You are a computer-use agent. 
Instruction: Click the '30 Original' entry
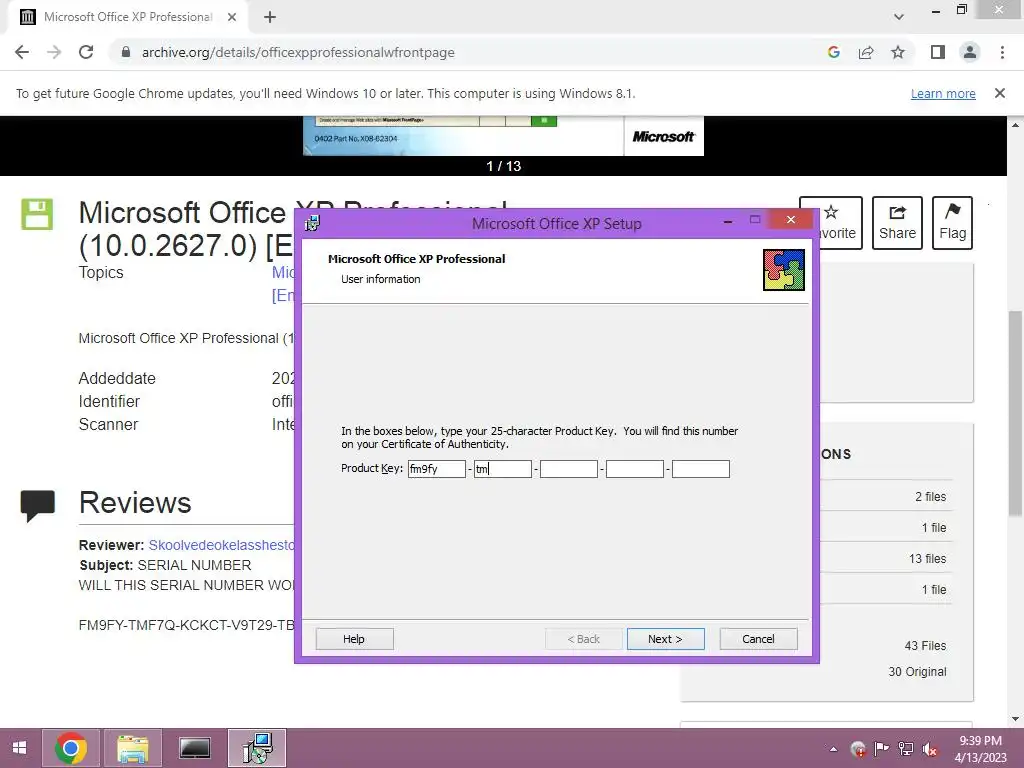pos(917,671)
